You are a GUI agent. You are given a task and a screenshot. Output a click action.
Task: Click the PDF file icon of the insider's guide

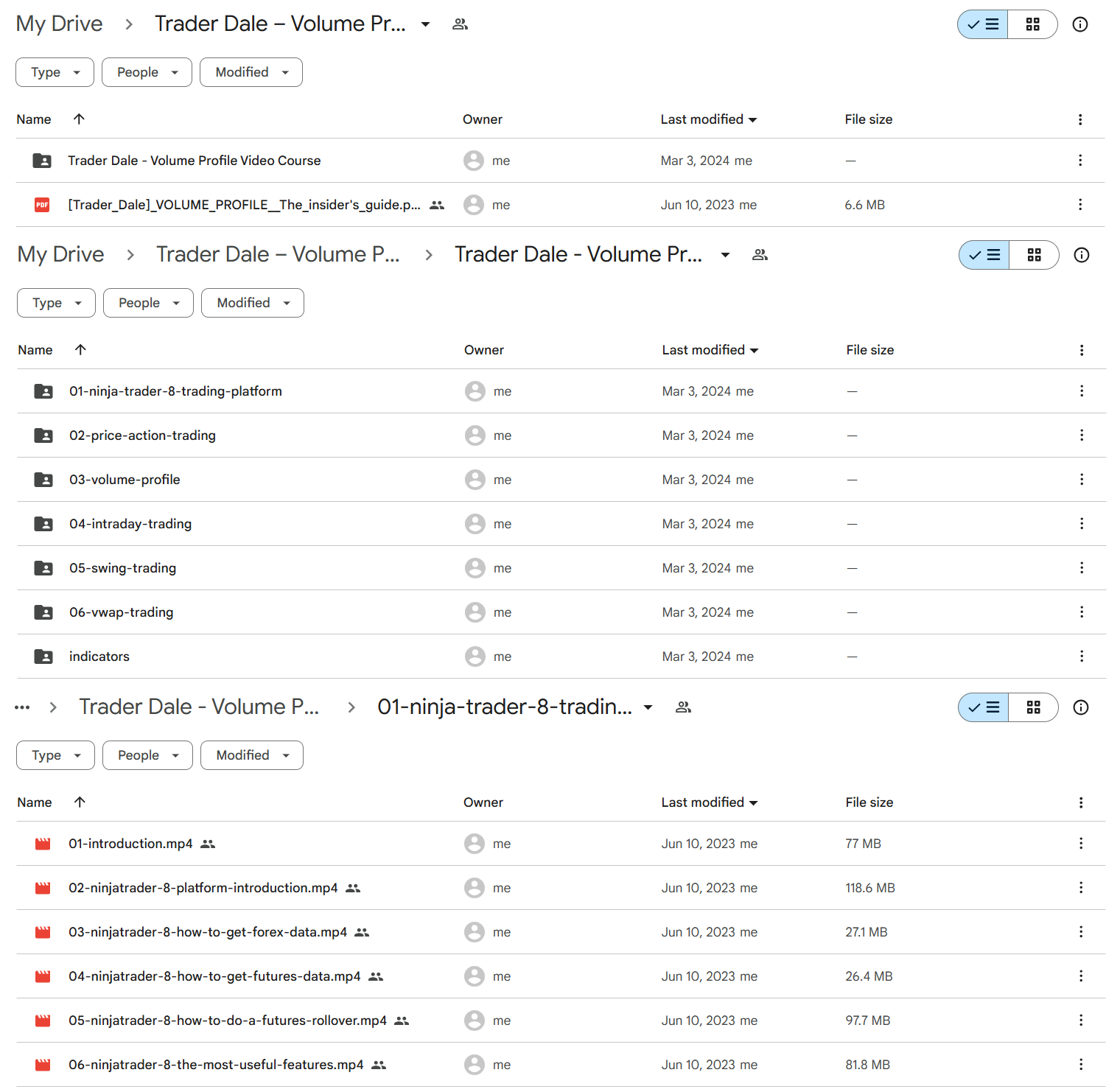click(43, 205)
